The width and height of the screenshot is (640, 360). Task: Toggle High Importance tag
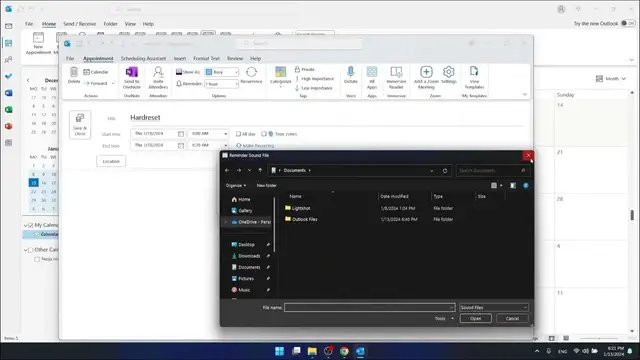tap(315, 79)
